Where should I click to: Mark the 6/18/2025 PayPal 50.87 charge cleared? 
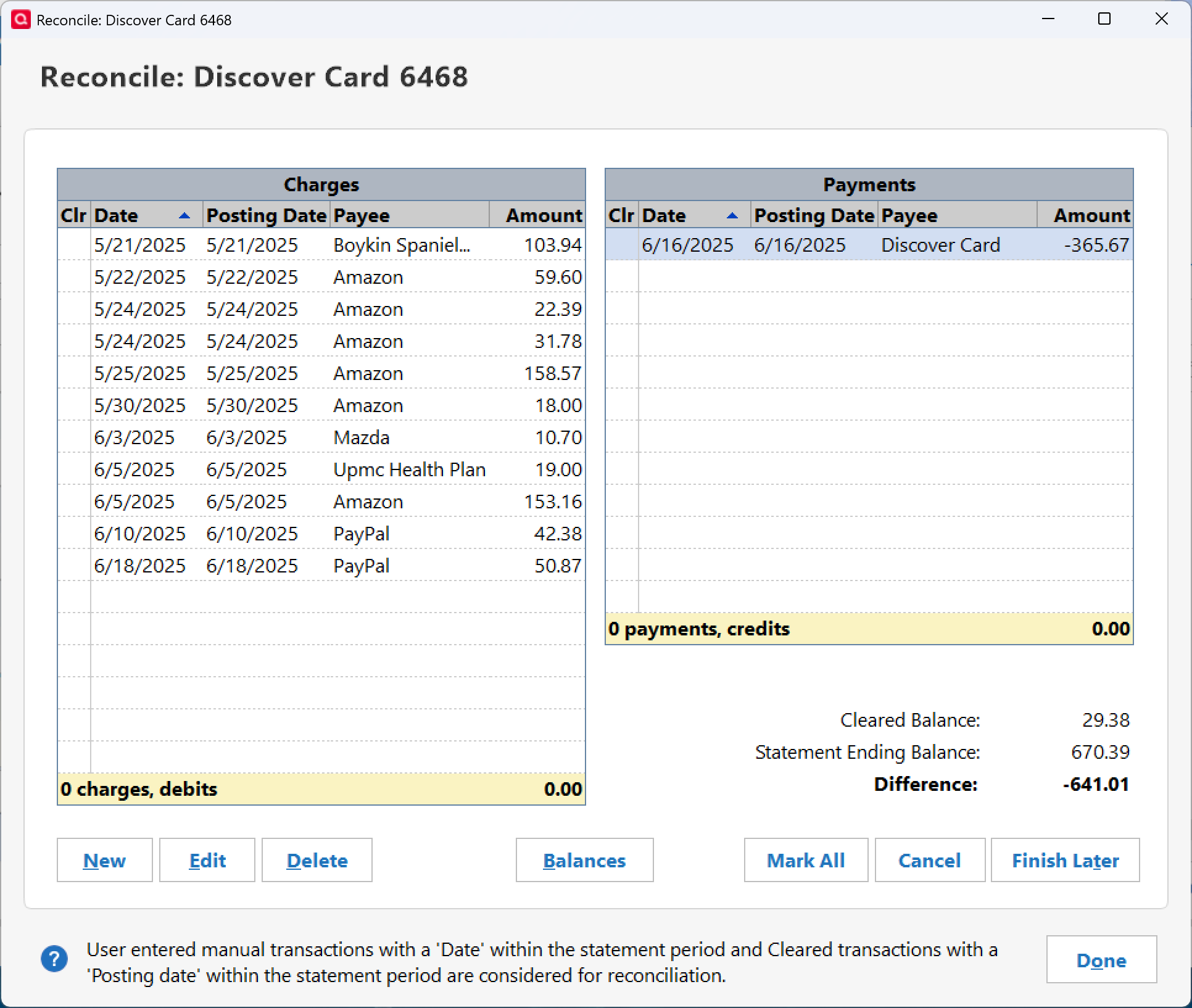point(74,566)
